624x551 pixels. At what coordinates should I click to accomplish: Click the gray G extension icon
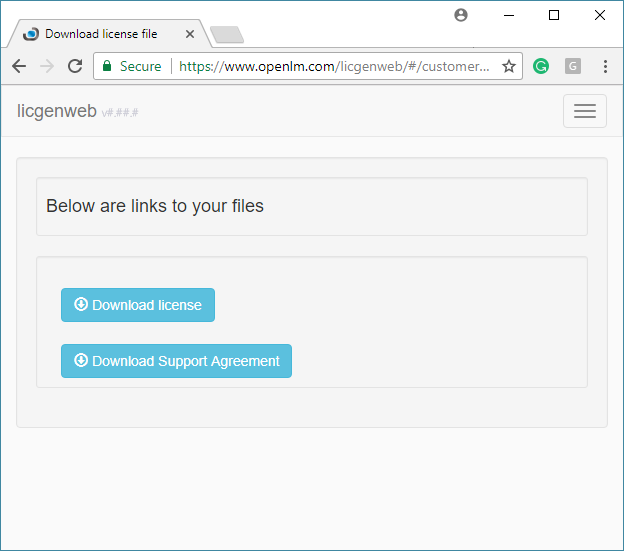coord(573,66)
